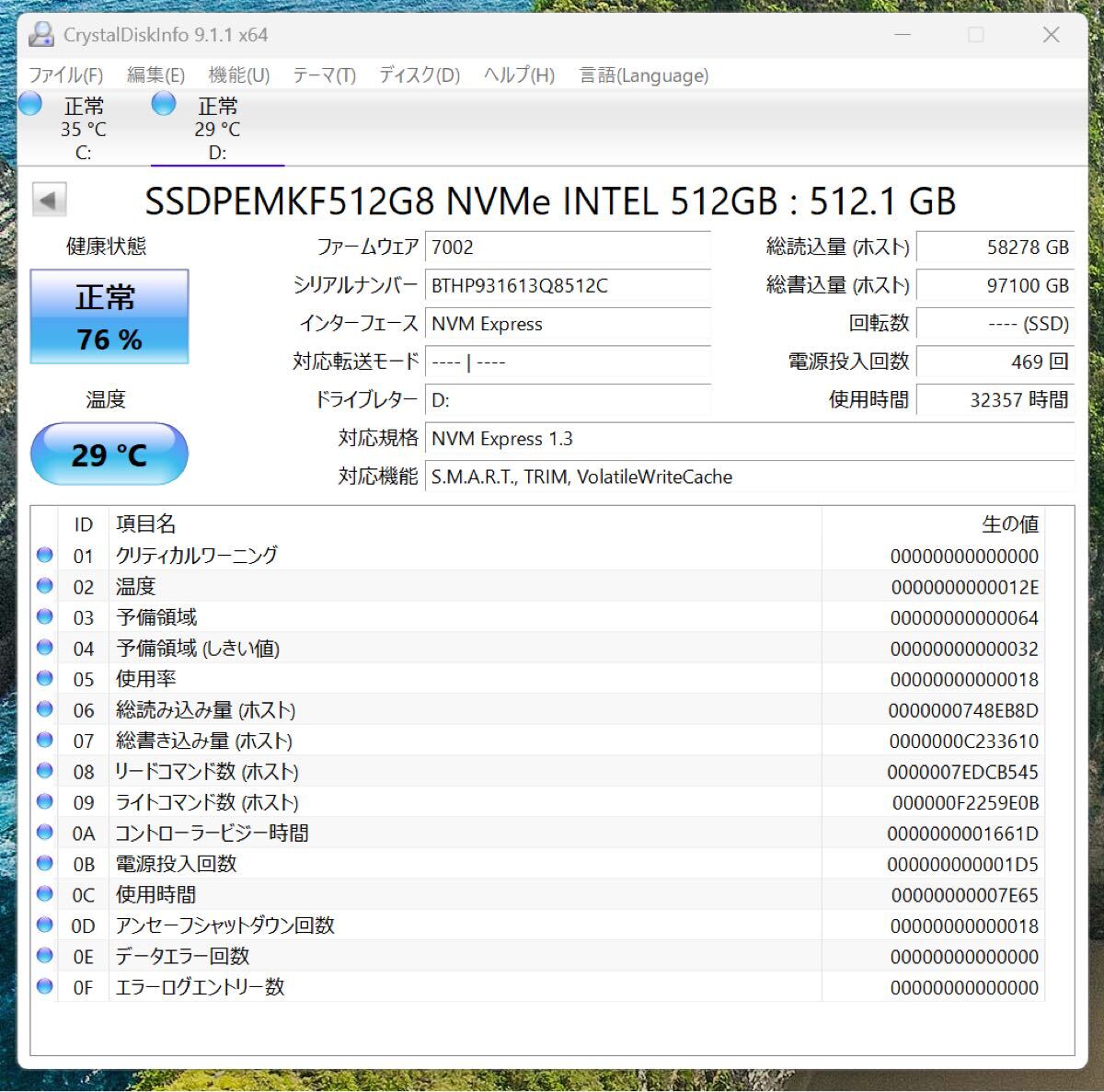Select the 総読み込み量 (ホスト) row
This screenshot has height=1092, width=1104.
(538, 709)
